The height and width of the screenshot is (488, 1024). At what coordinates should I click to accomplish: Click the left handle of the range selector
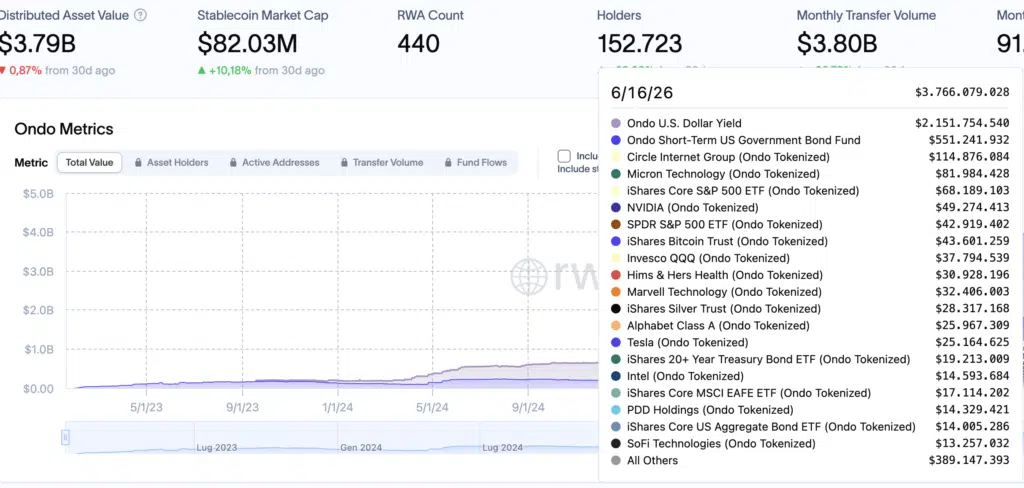click(65, 437)
